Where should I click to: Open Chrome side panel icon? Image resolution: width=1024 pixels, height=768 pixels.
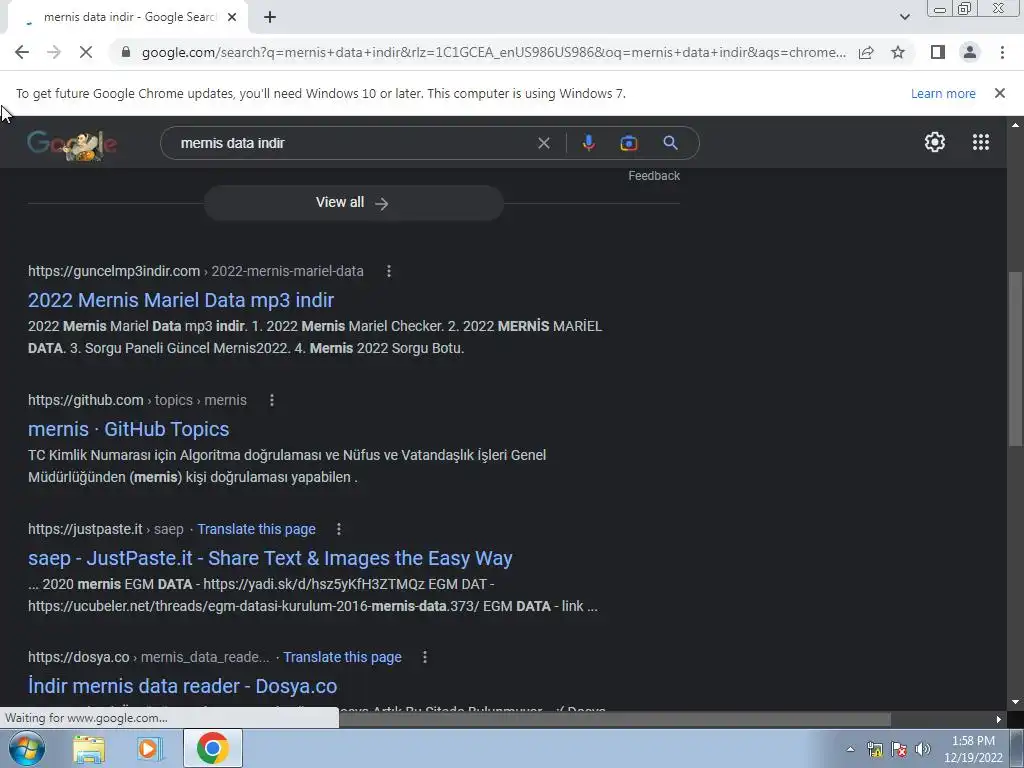point(938,52)
